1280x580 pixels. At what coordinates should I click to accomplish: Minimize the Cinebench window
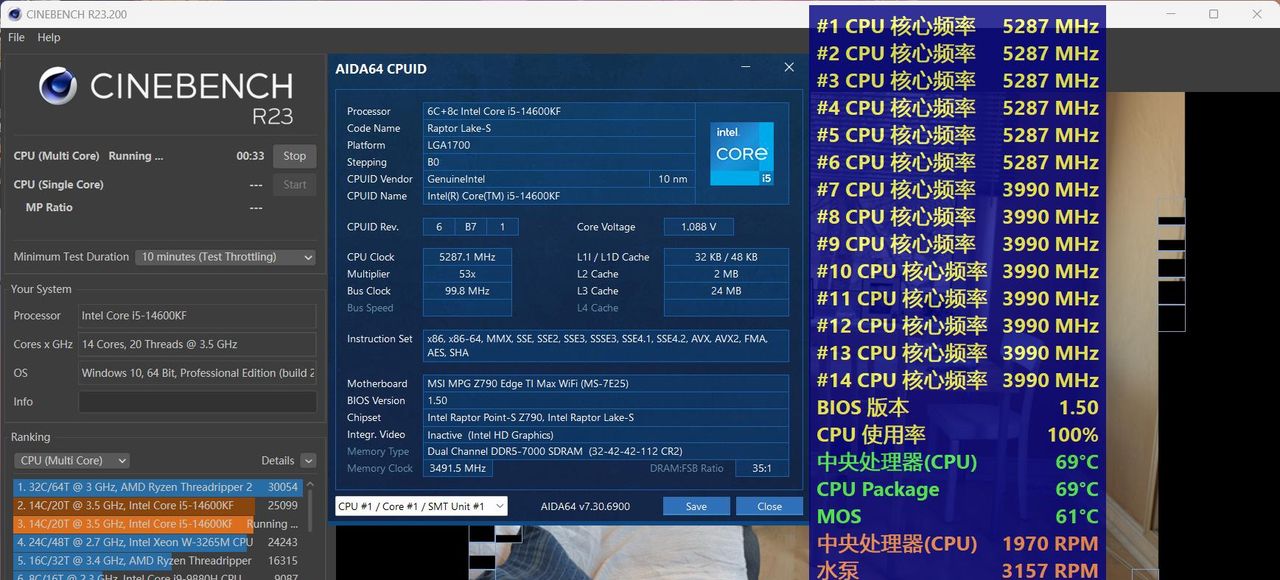tap(1170, 14)
